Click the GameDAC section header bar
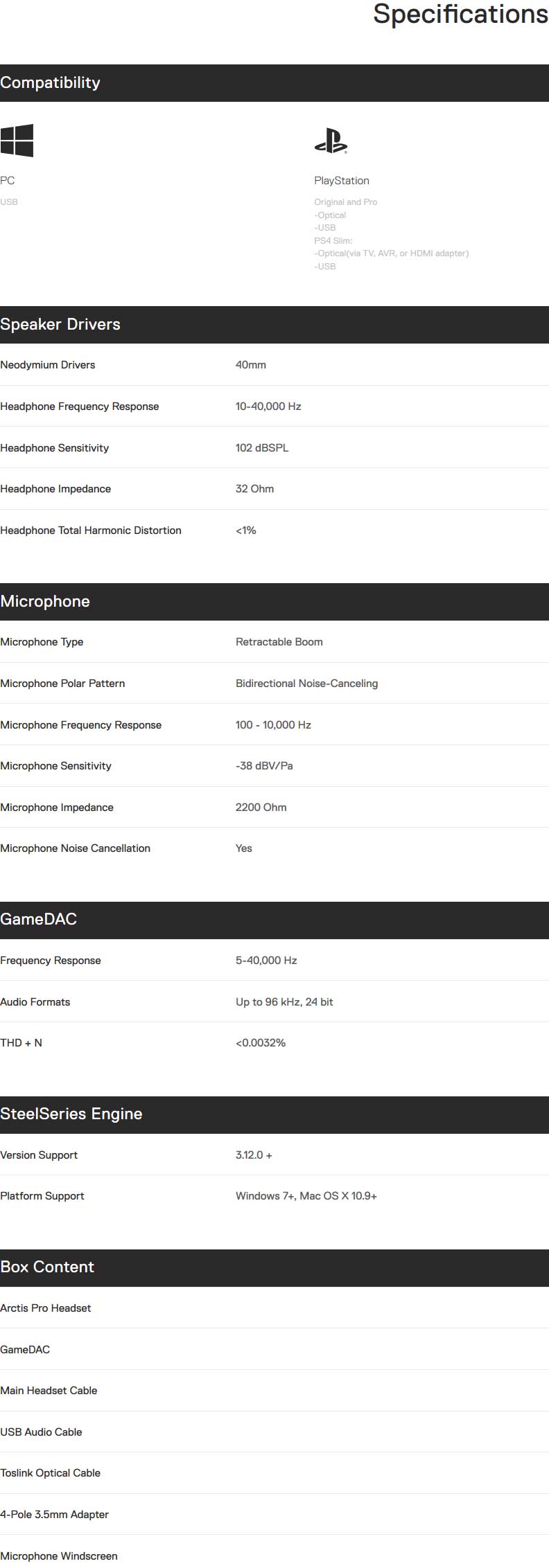549x1568 pixels. [274, 920]
